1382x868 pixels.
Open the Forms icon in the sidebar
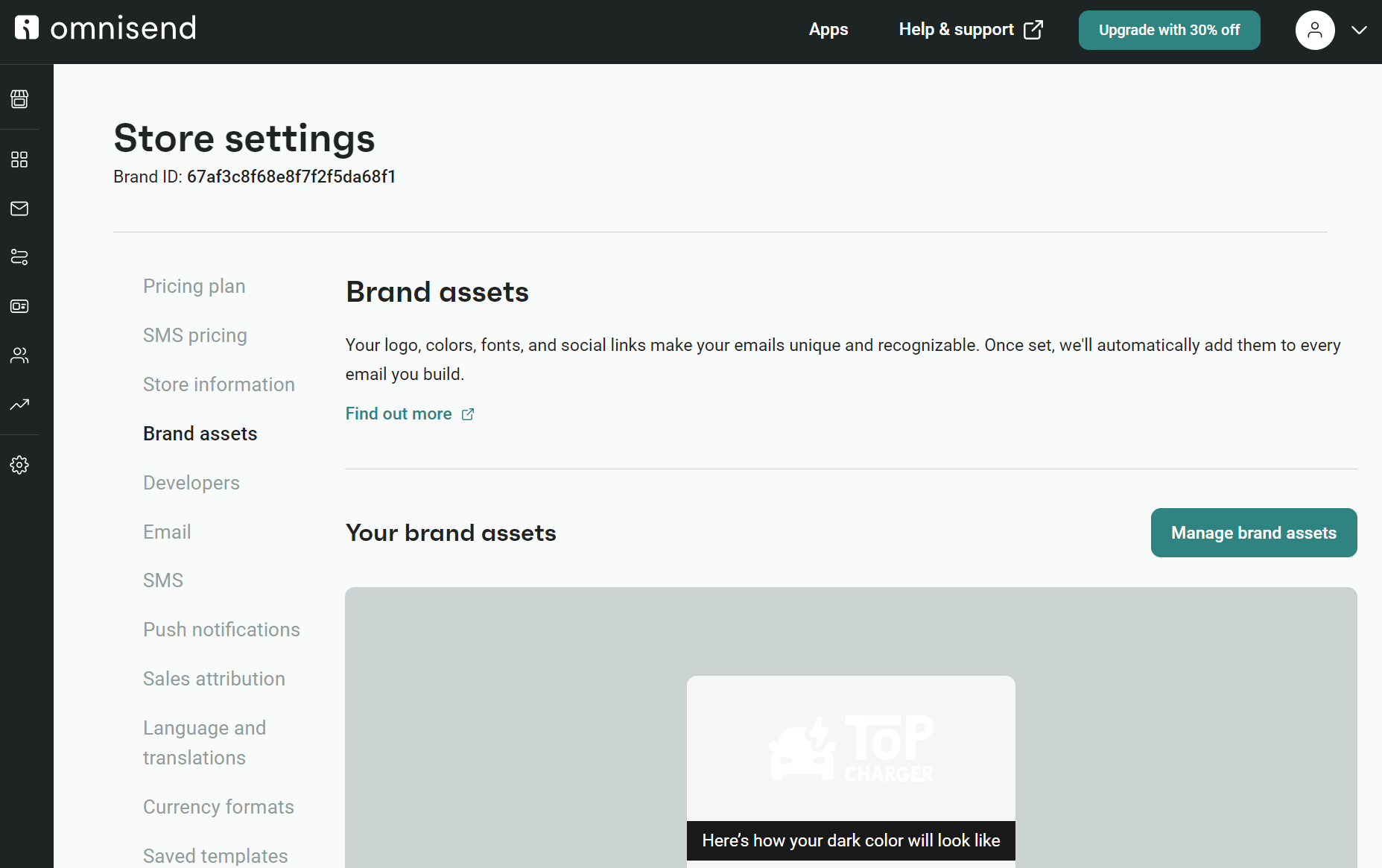click(x=19, y=306)
